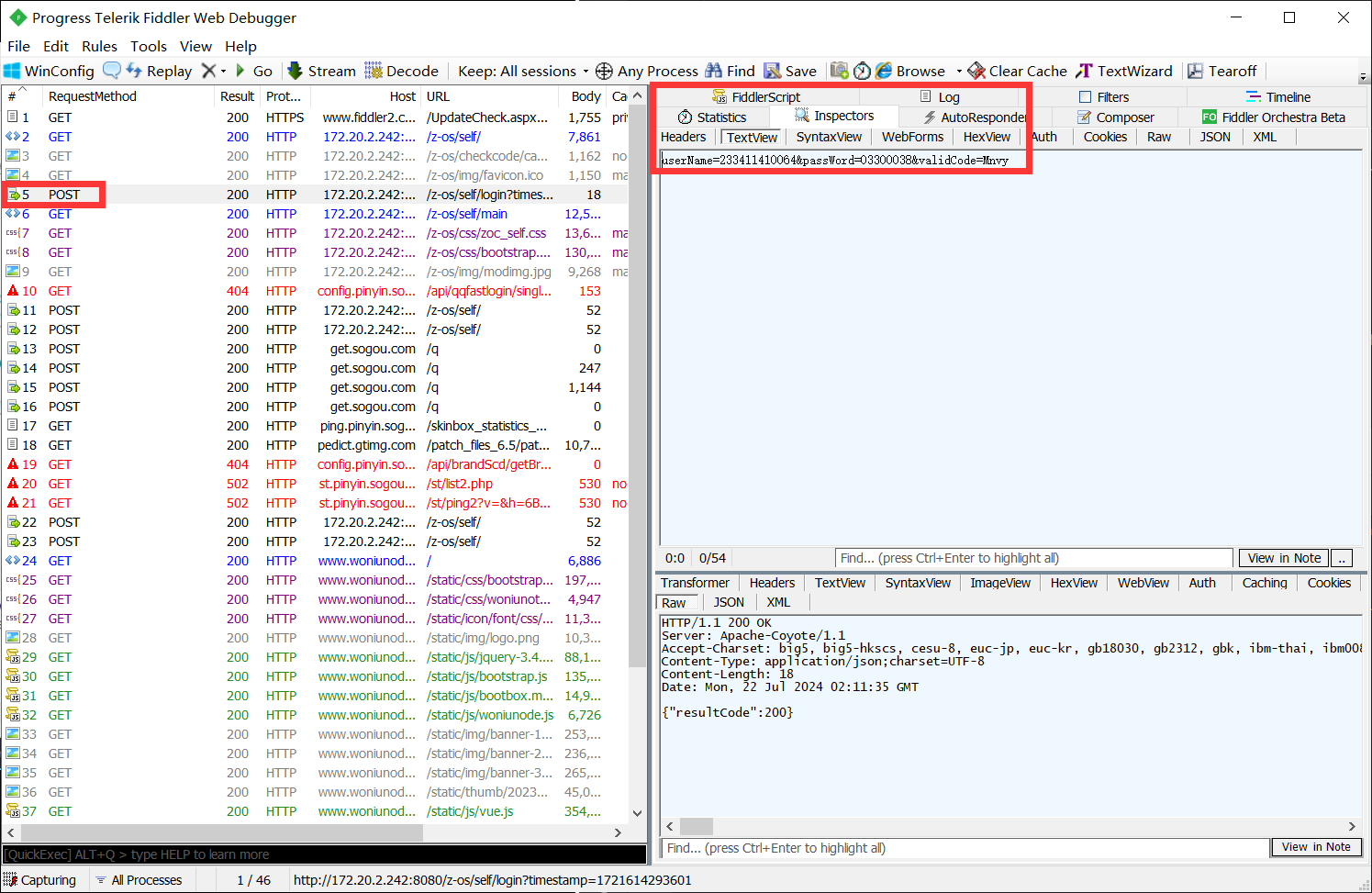Screen dimensions: 1372x893
Task: Click the Go resume arrow icon
Action: [241, 71]
